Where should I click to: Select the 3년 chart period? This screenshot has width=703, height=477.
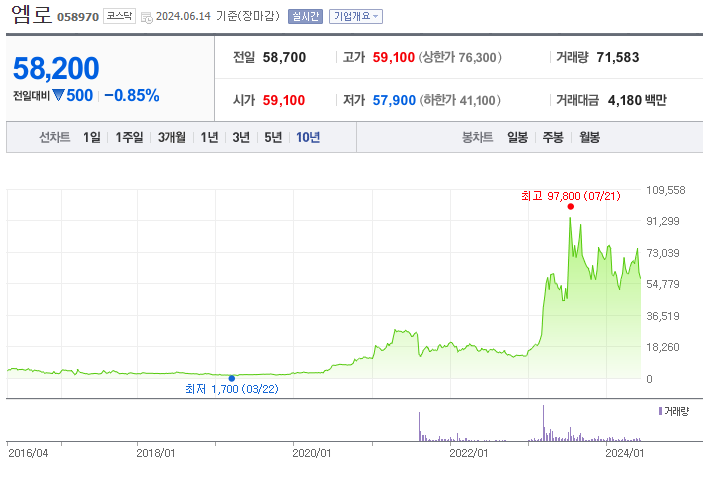coord(241,137)
